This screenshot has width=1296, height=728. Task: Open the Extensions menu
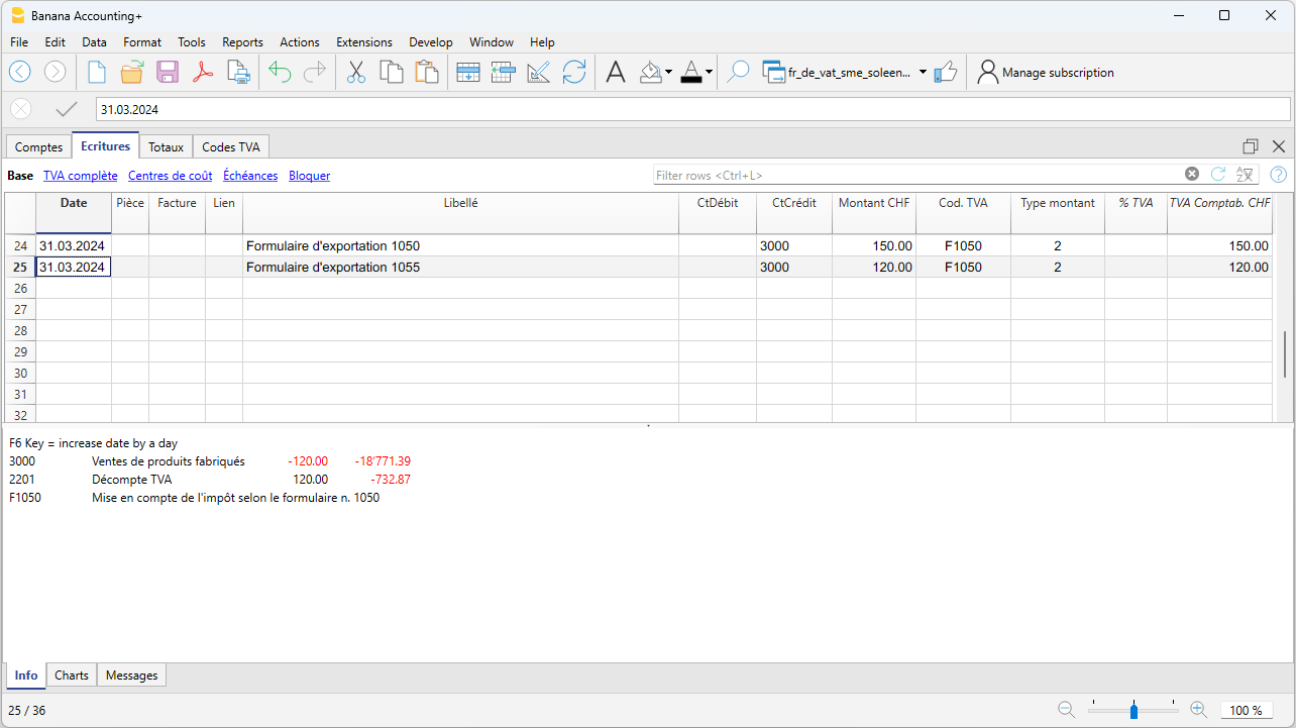click(x=364, y=42)
